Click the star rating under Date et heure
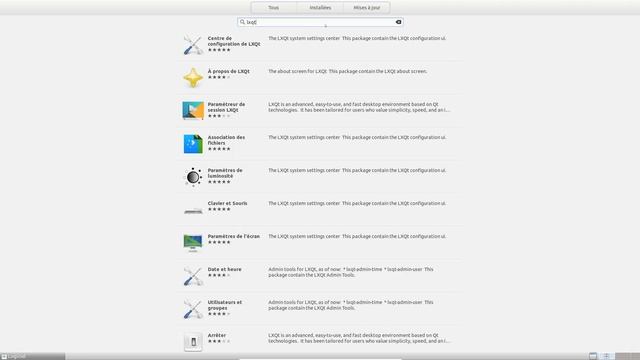 pos(219,275)
